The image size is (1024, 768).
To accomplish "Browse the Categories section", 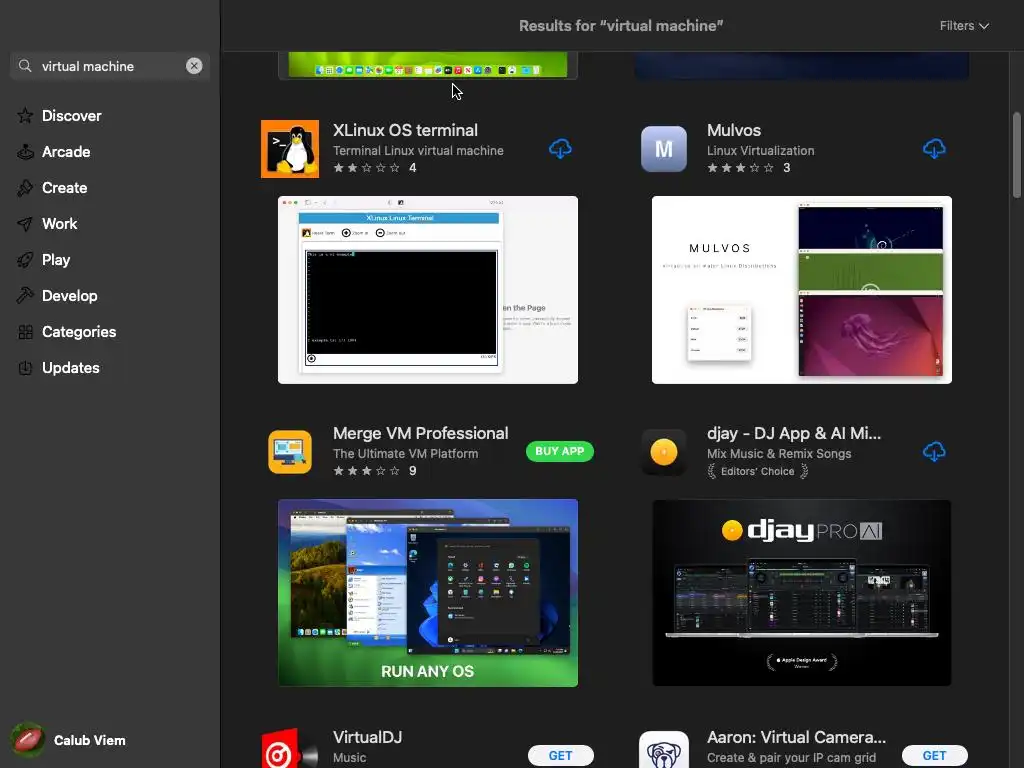I will point(79,332).
